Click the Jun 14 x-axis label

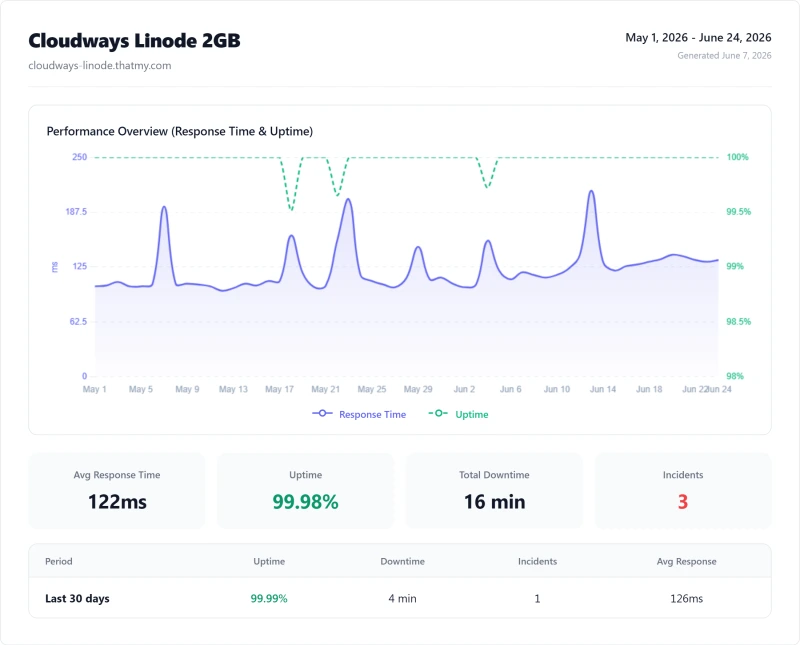coord(603,389)
